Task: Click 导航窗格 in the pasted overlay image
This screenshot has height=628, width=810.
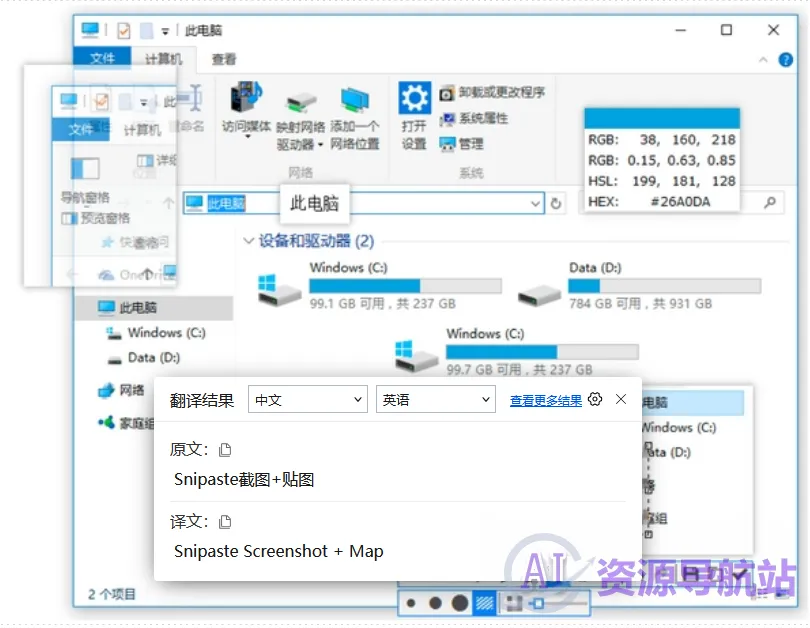Action: tap(85, 197)
